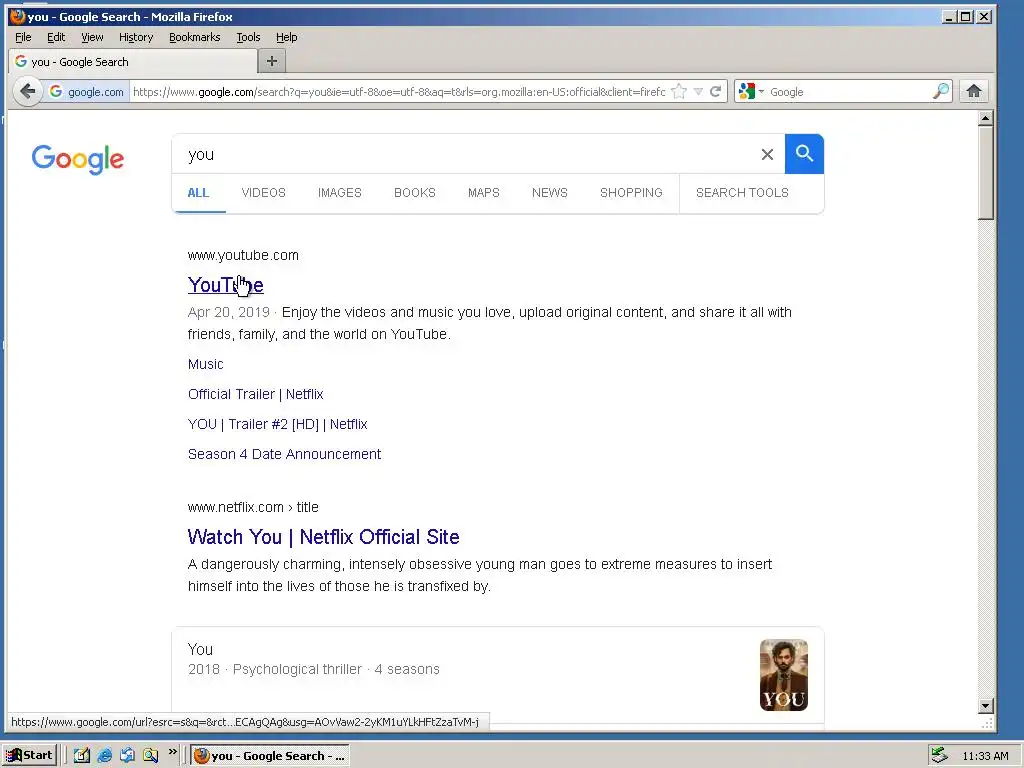Open a new tab with the plus button

(272, 61)
